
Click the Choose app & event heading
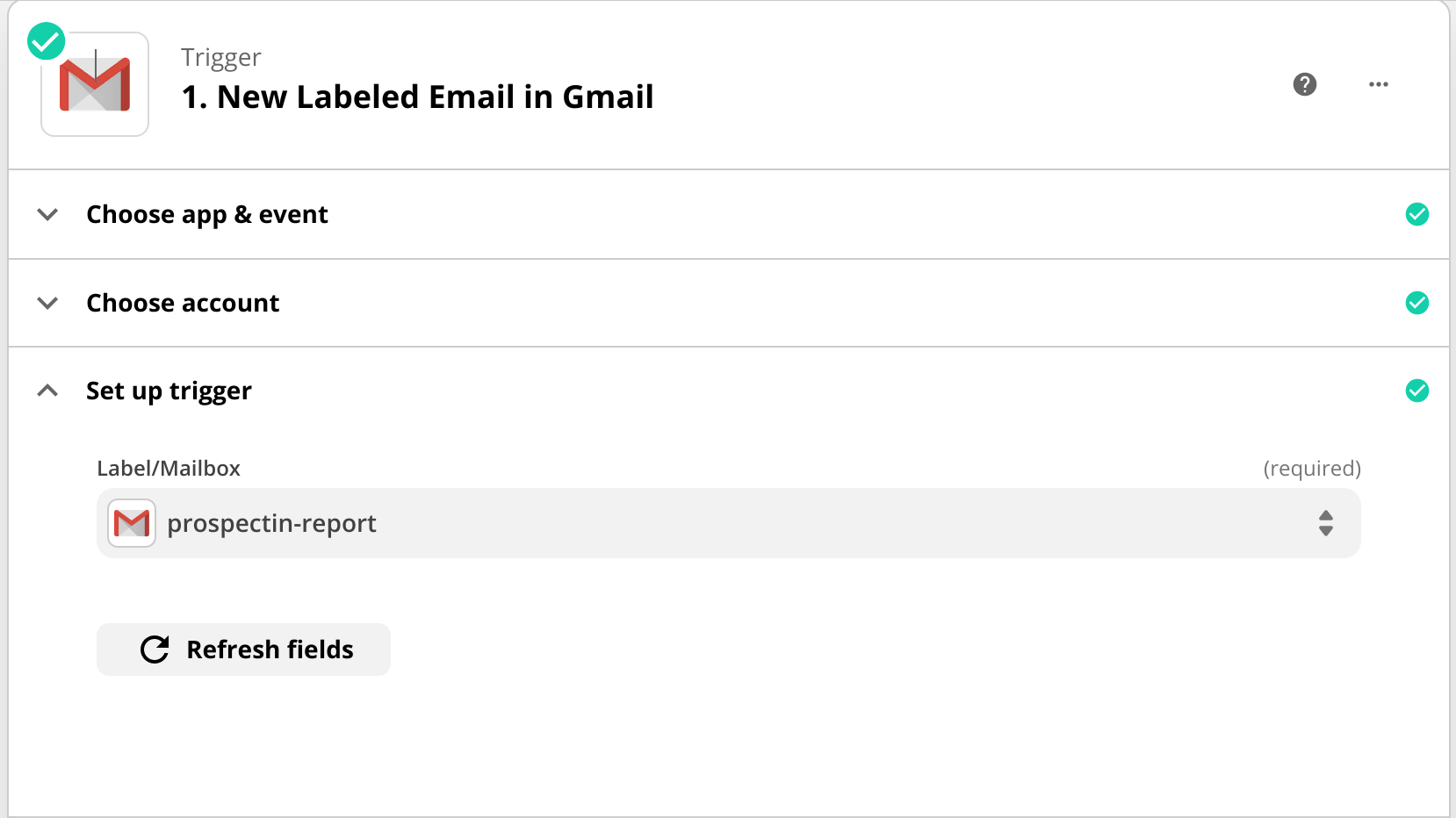click(207, 214)
